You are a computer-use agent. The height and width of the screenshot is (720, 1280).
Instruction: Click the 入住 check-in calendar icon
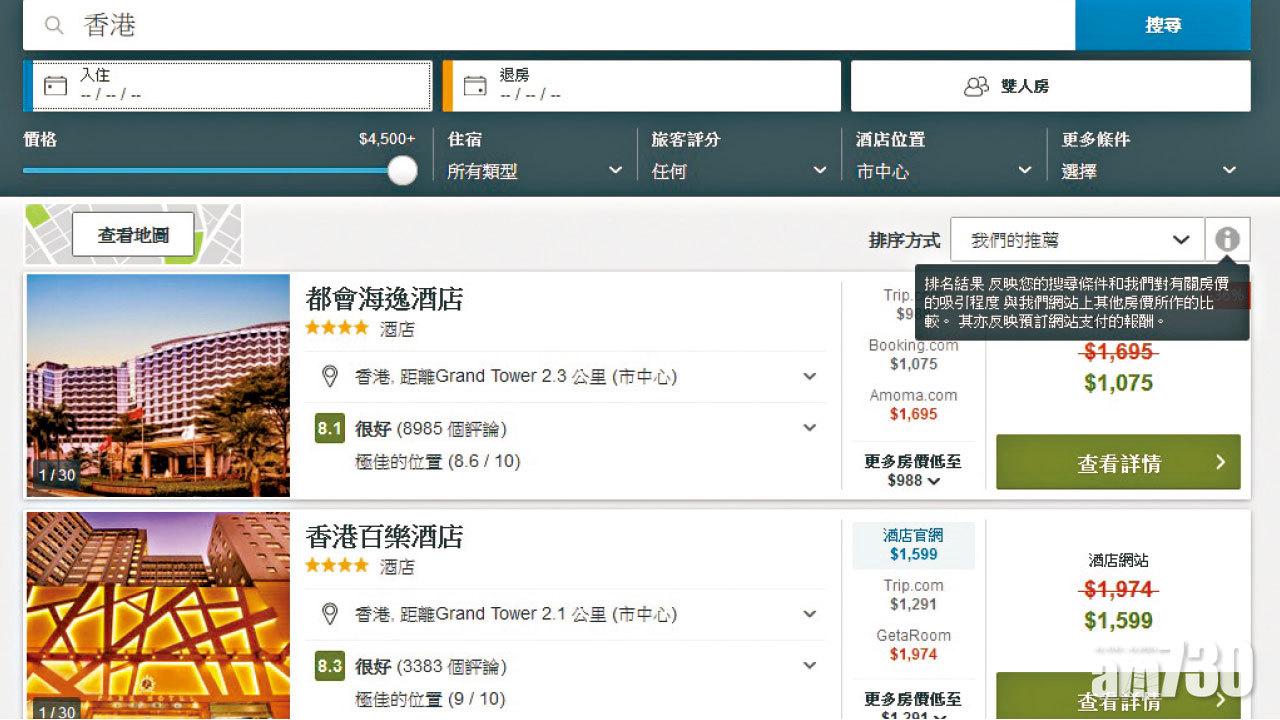(x=55, y=85)
